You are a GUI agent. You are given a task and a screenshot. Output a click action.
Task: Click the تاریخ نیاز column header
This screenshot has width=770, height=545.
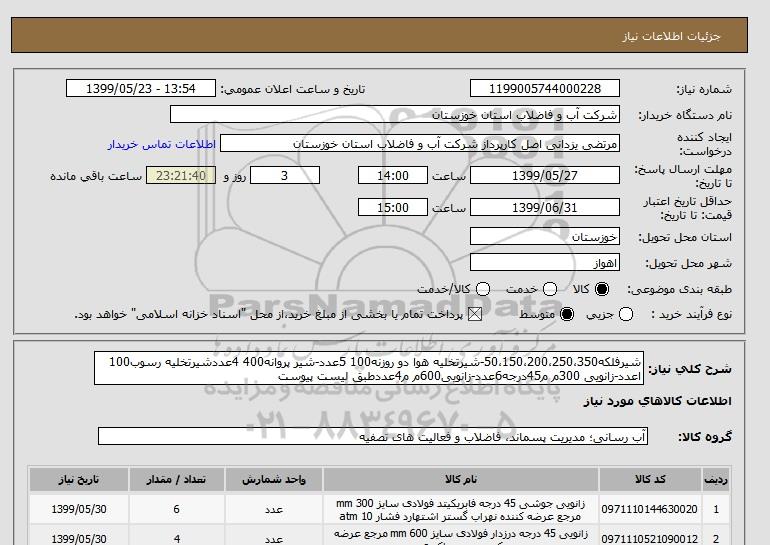coord(79,479)
